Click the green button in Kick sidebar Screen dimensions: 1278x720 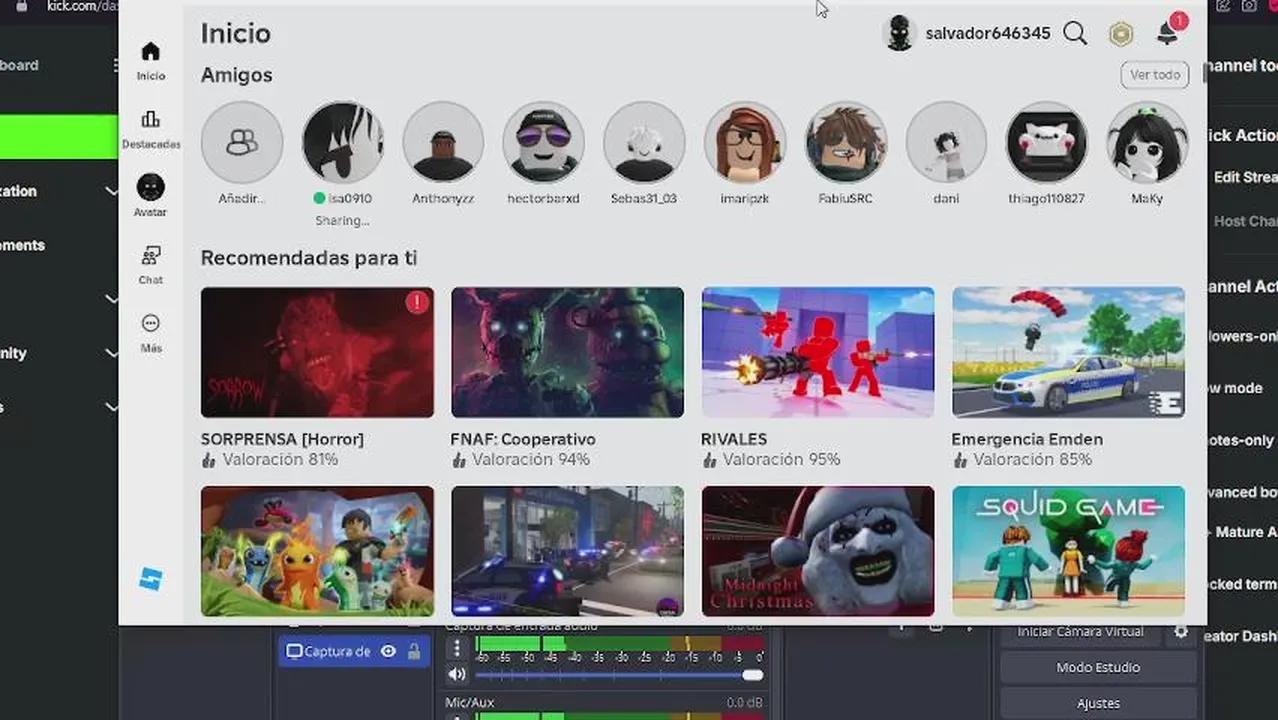(59, 137)
